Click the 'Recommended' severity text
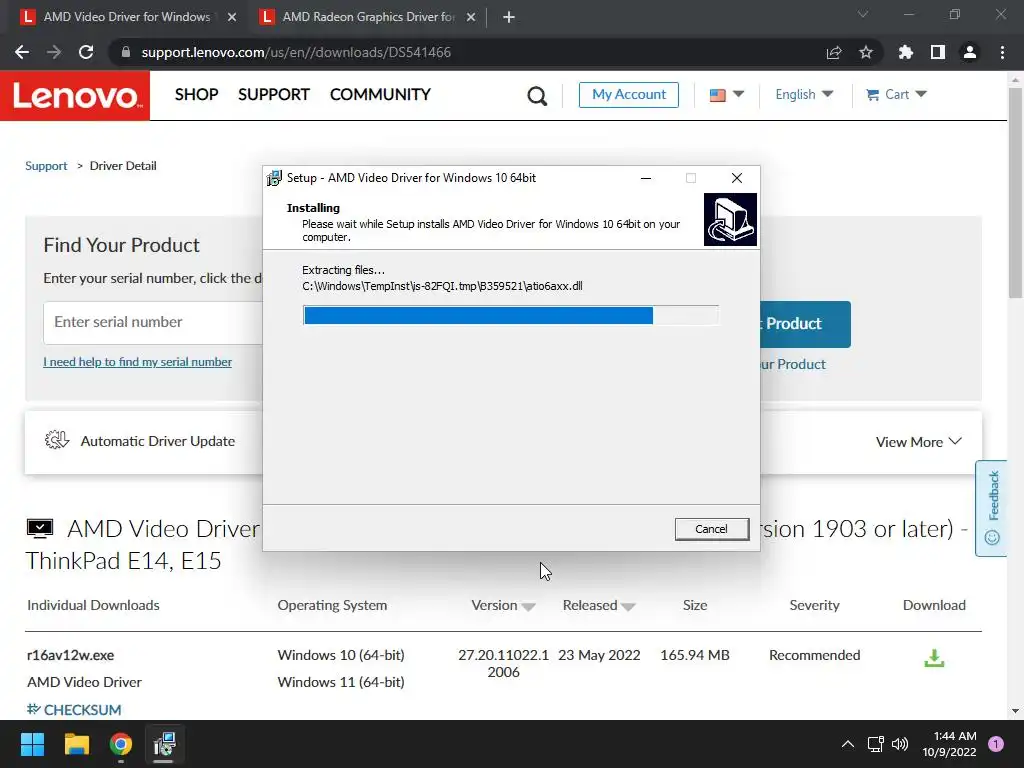The height and width of the screenshot is (768, 1024). (x=814, y=655)
